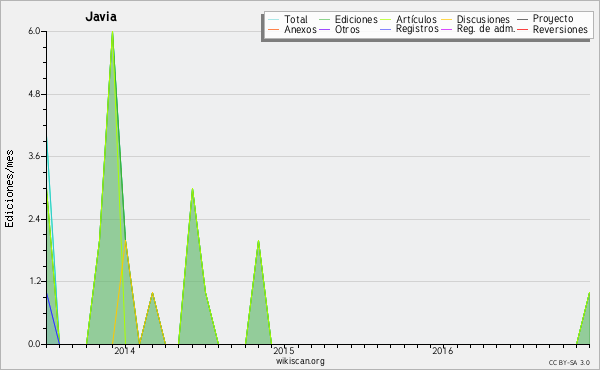This screenshot has width=600, height=370.
Task: Click the wikiscan.org caption
Action: (300, 361)
